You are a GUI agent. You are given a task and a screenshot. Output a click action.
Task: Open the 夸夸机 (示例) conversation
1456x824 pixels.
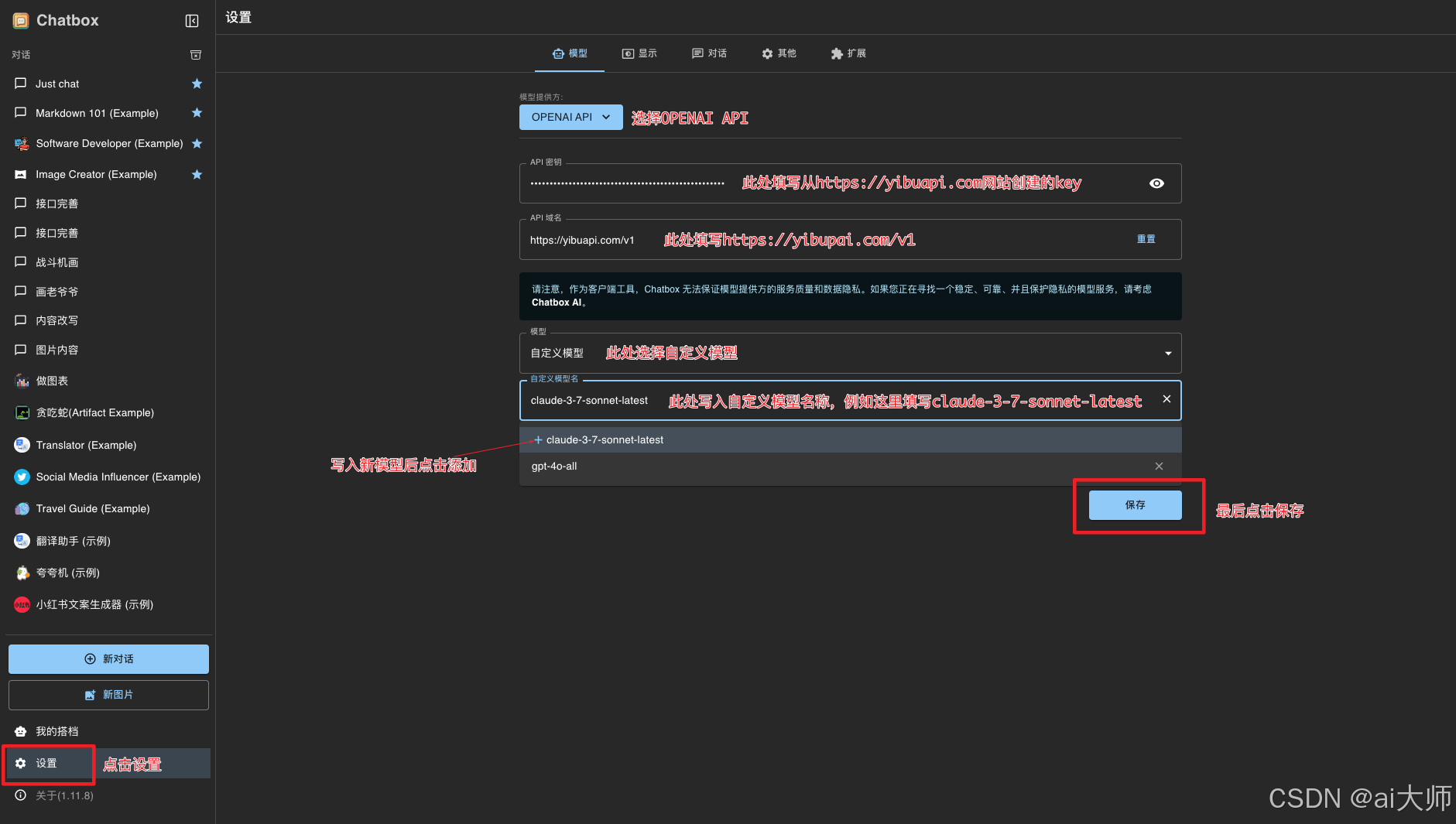pyautogui.click(x=108, y=573)
